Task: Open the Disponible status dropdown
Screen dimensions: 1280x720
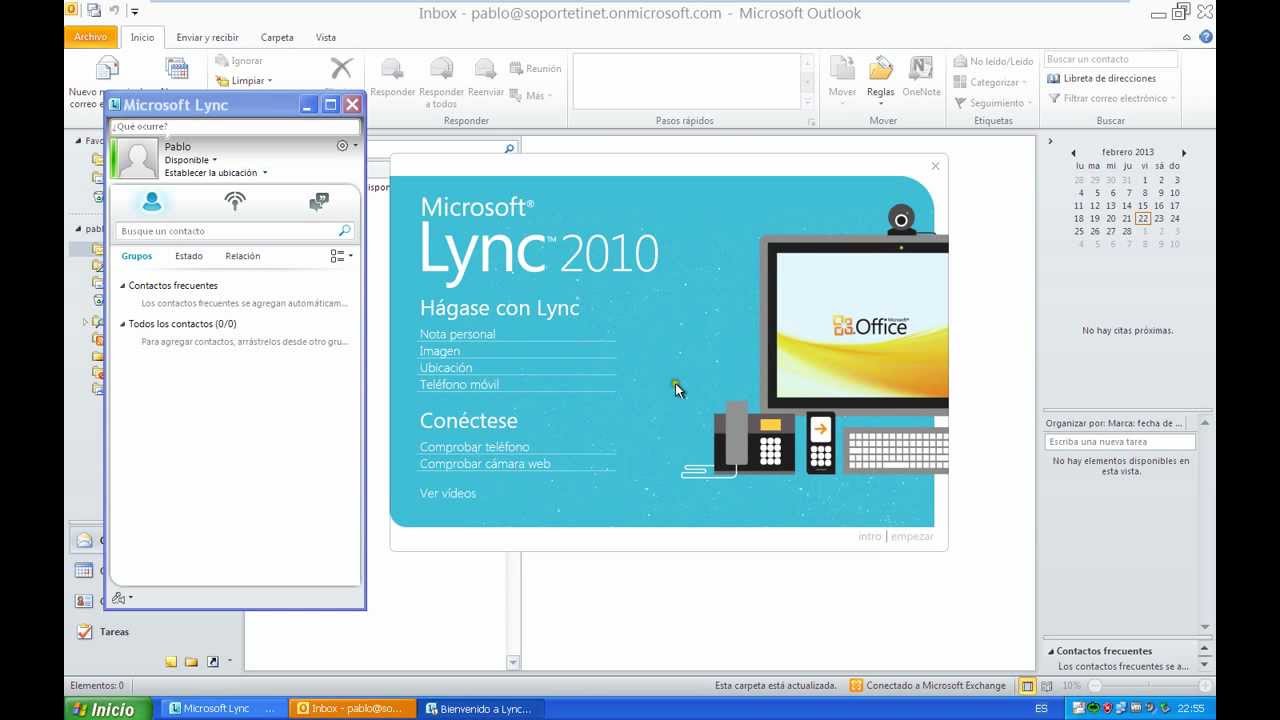Action: click(x=190, y=160)
